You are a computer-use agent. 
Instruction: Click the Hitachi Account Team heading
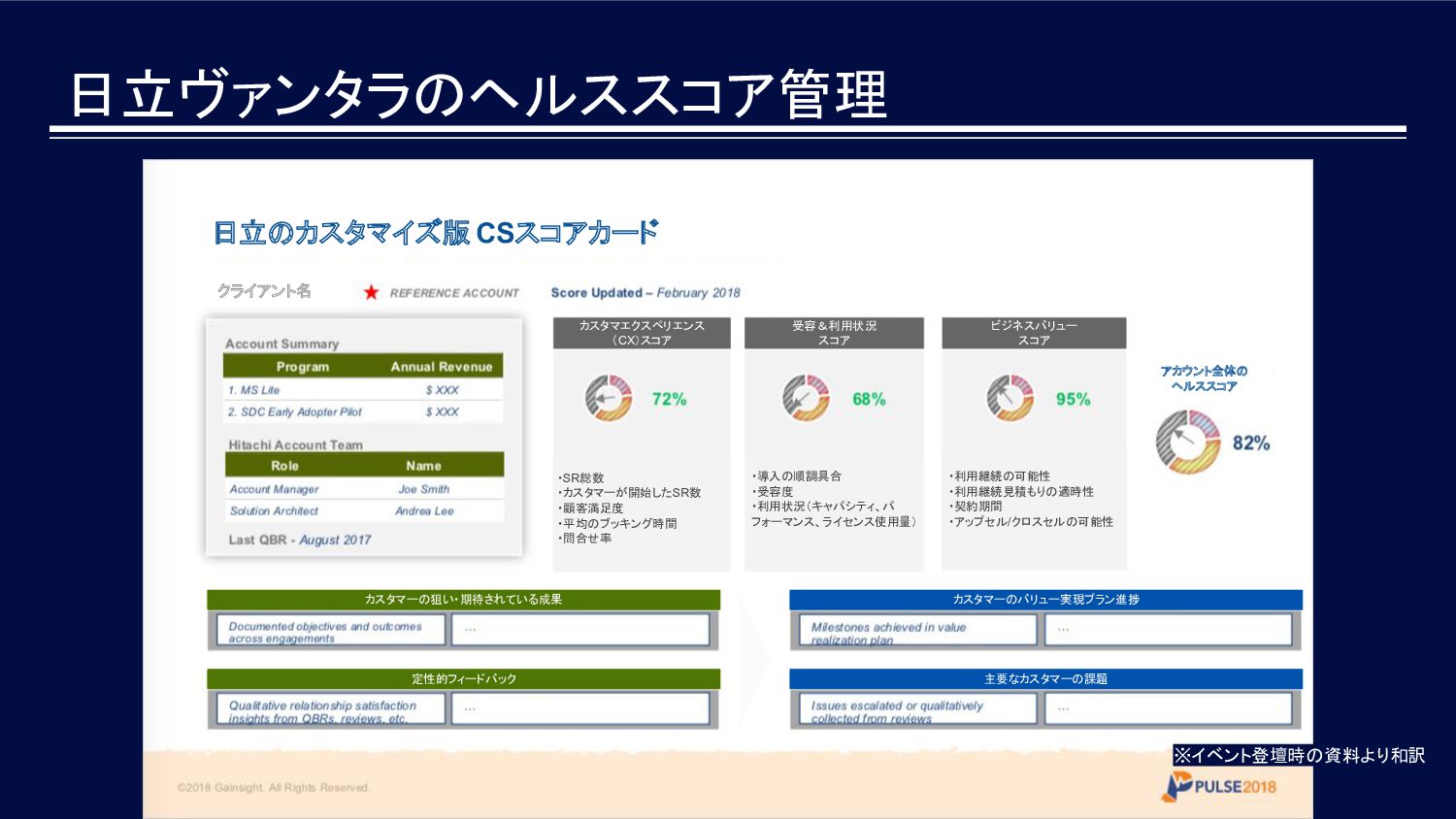(295, 445)
